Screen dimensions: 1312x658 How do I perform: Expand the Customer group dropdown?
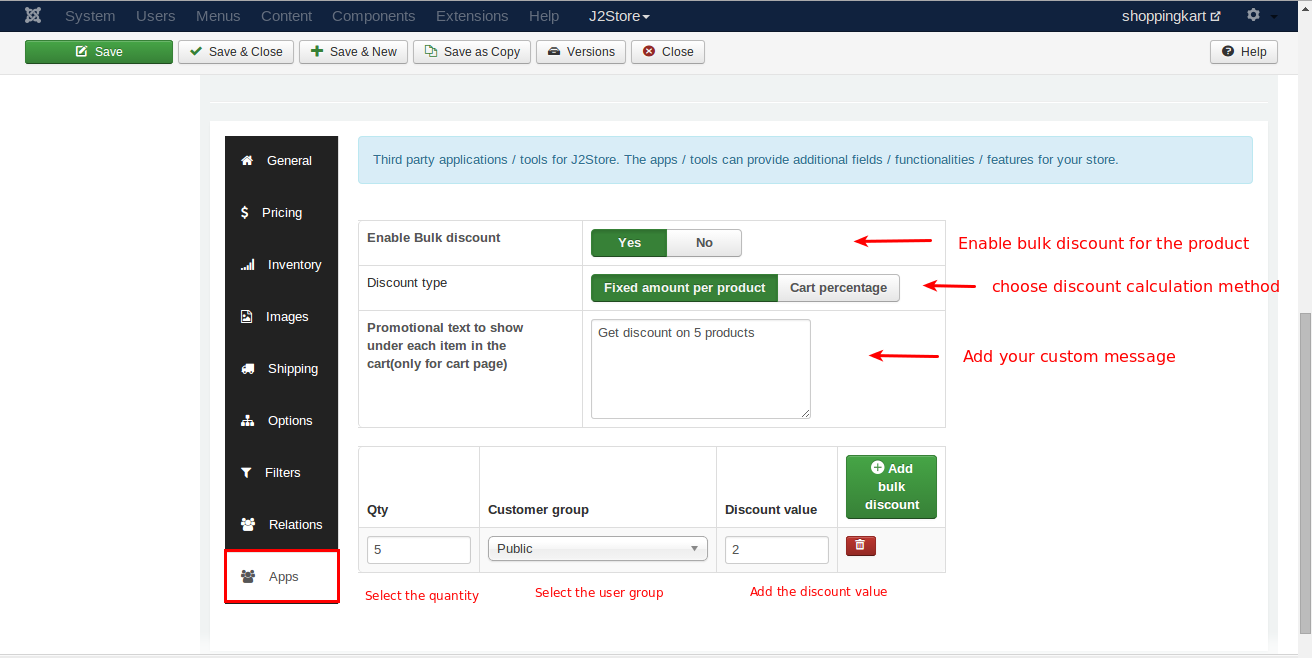click(x=597, y=549)
